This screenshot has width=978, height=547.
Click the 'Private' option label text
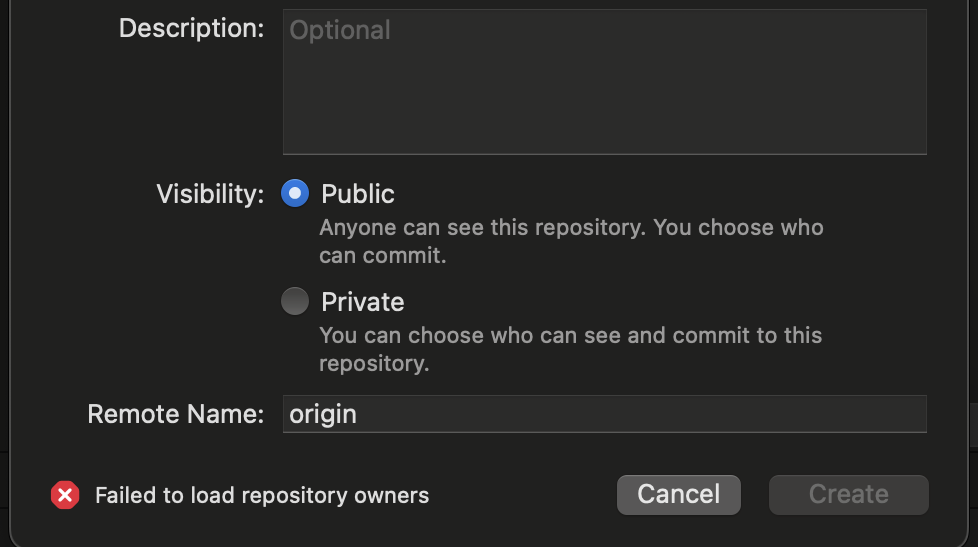pos(362,302)
